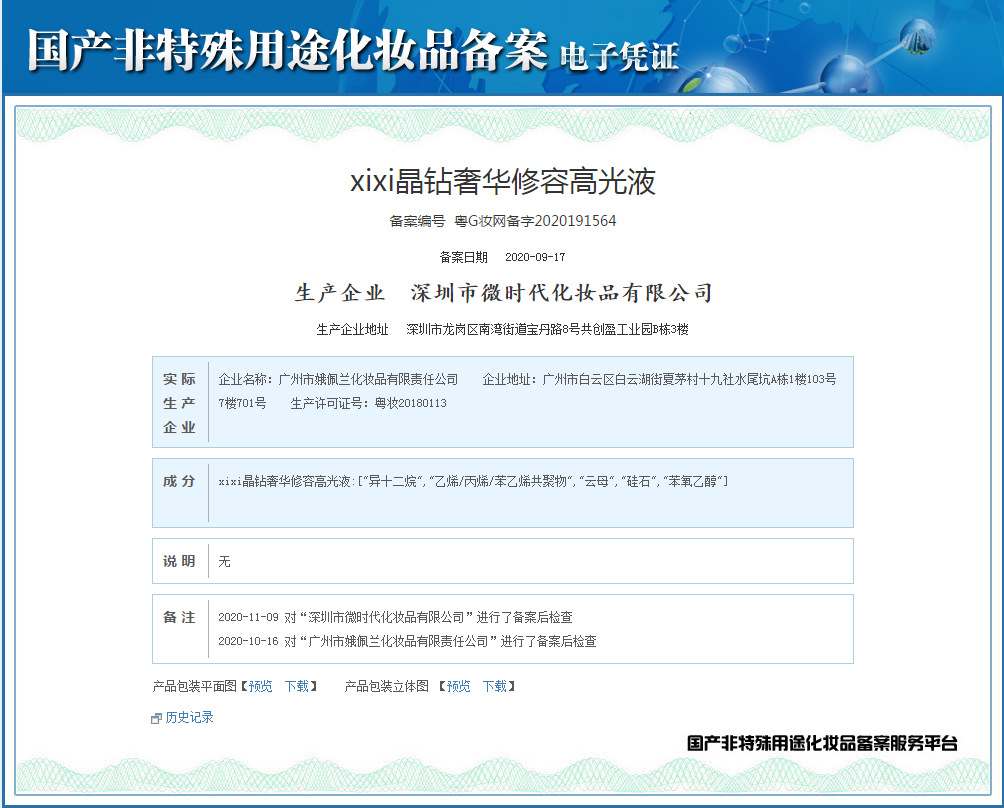Open the 历史记录 history link
This screenshot has width=1004, height=808.
190,718
